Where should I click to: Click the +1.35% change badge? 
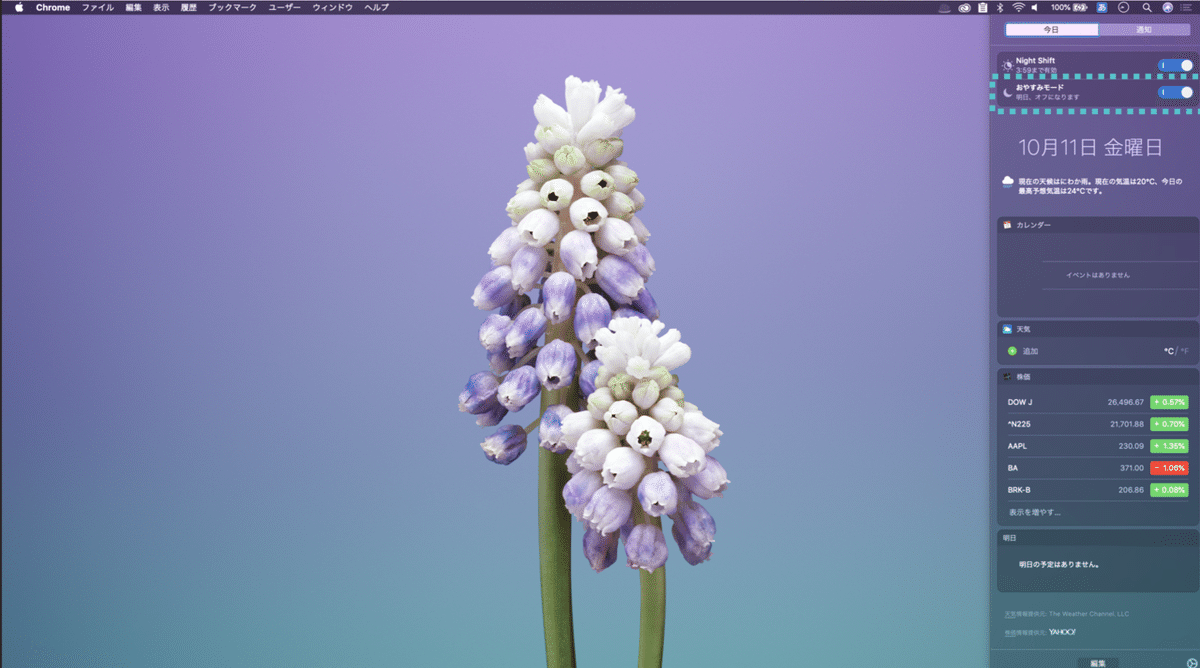tap(1169, 446)
